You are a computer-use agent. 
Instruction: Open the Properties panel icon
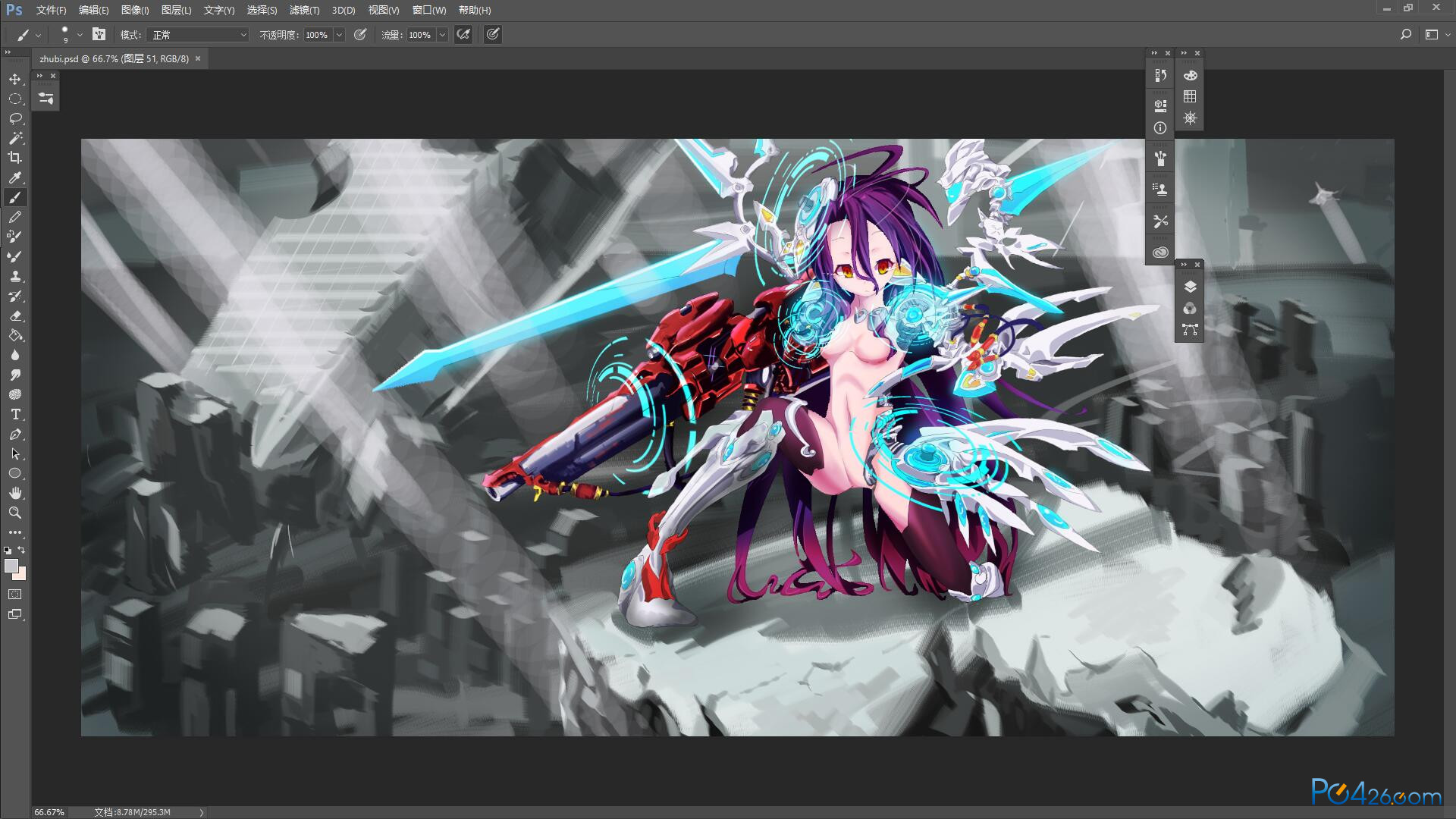click(x=1160, y=105)
